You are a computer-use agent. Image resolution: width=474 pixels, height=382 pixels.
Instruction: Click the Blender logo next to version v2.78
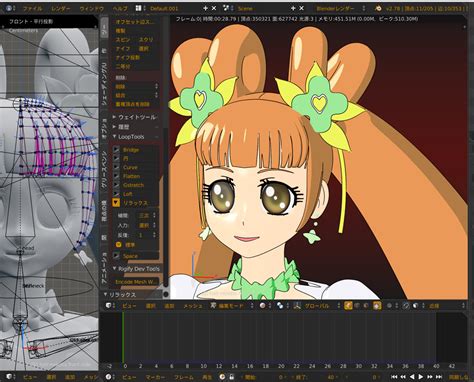click(x=378, y=8)
